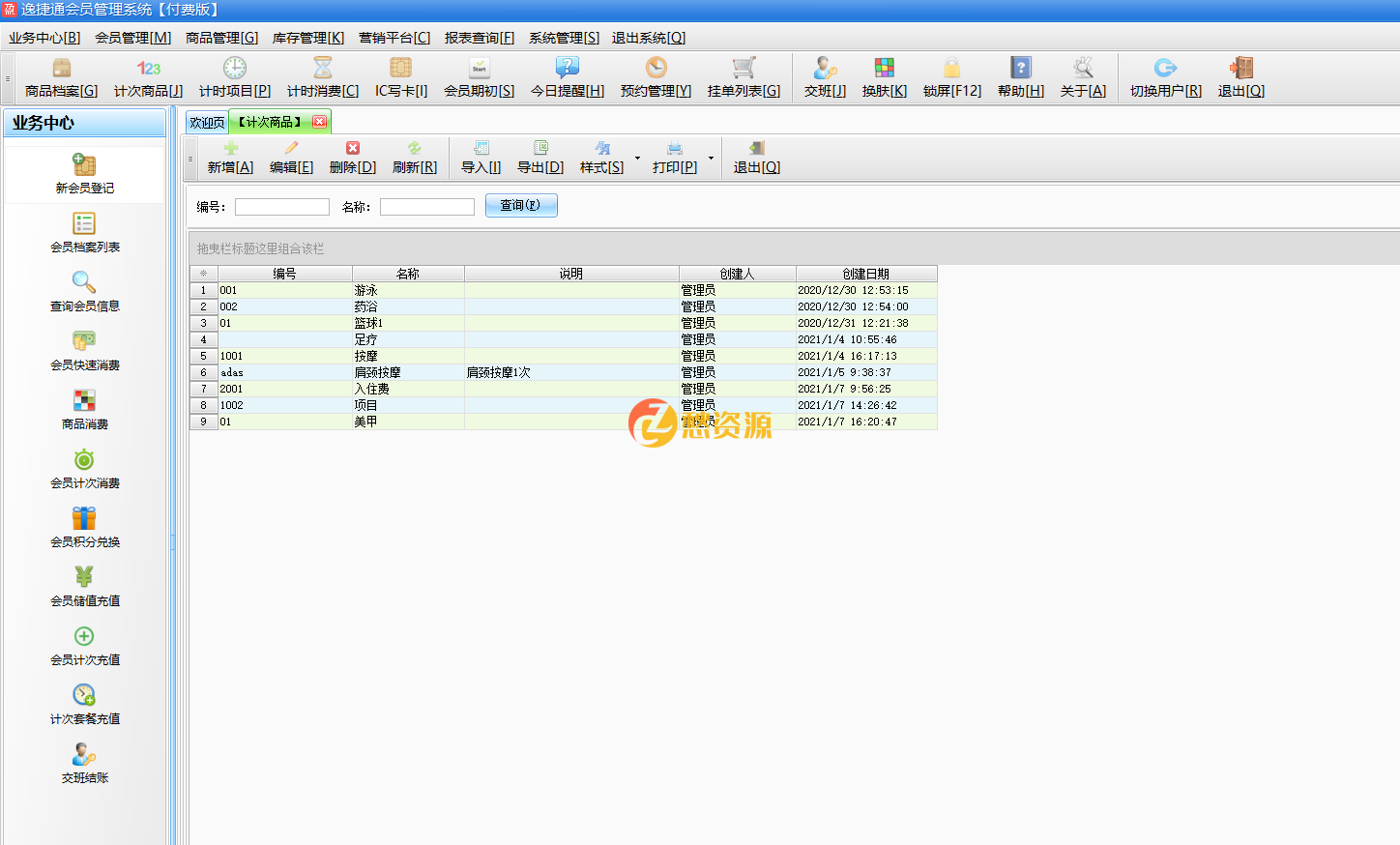Viewport: 1400px width, 845px height.
Task: Click the 编号 input field
Action: [x=282, y=207]
